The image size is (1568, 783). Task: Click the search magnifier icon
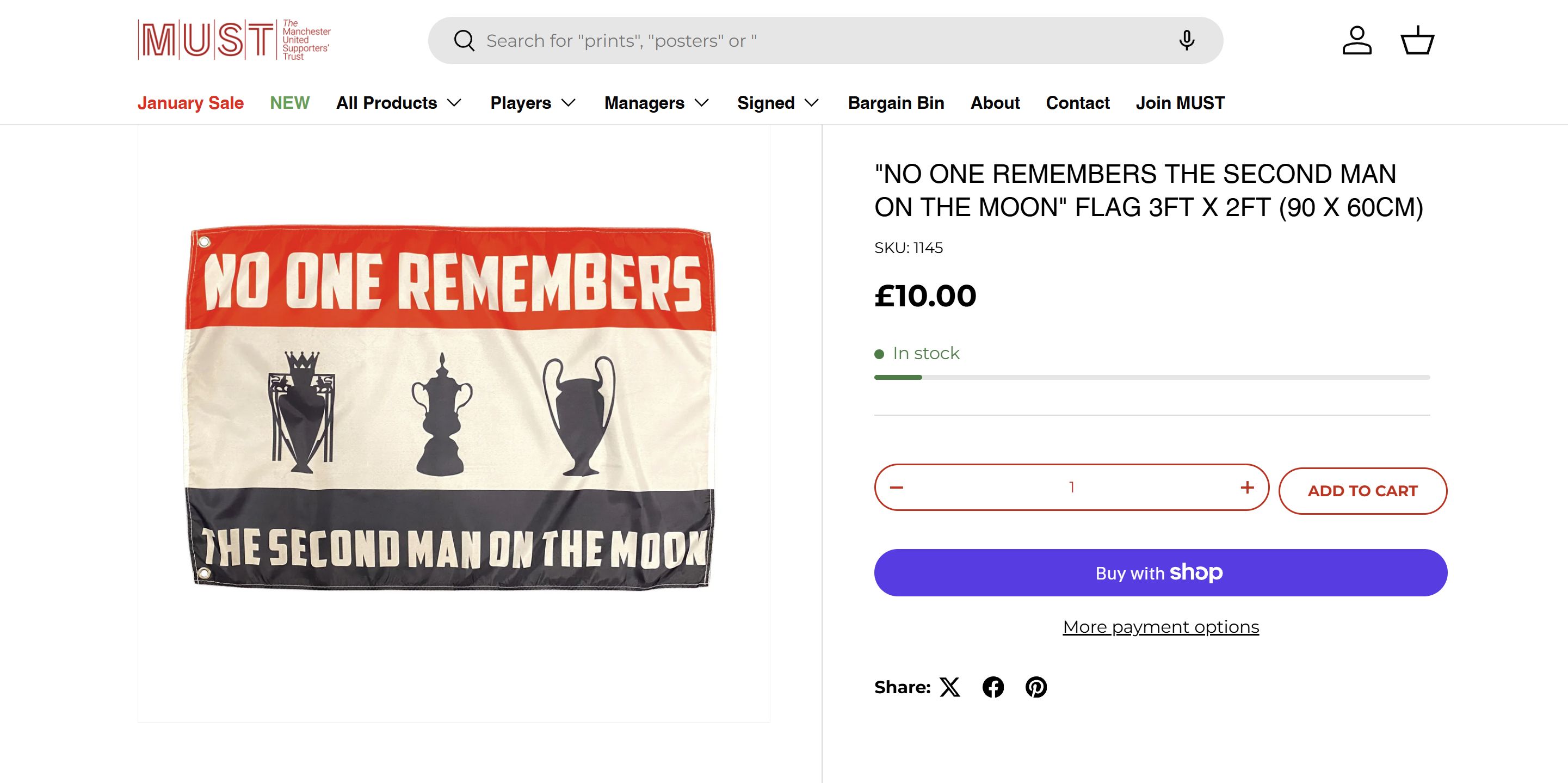(464, 41)
